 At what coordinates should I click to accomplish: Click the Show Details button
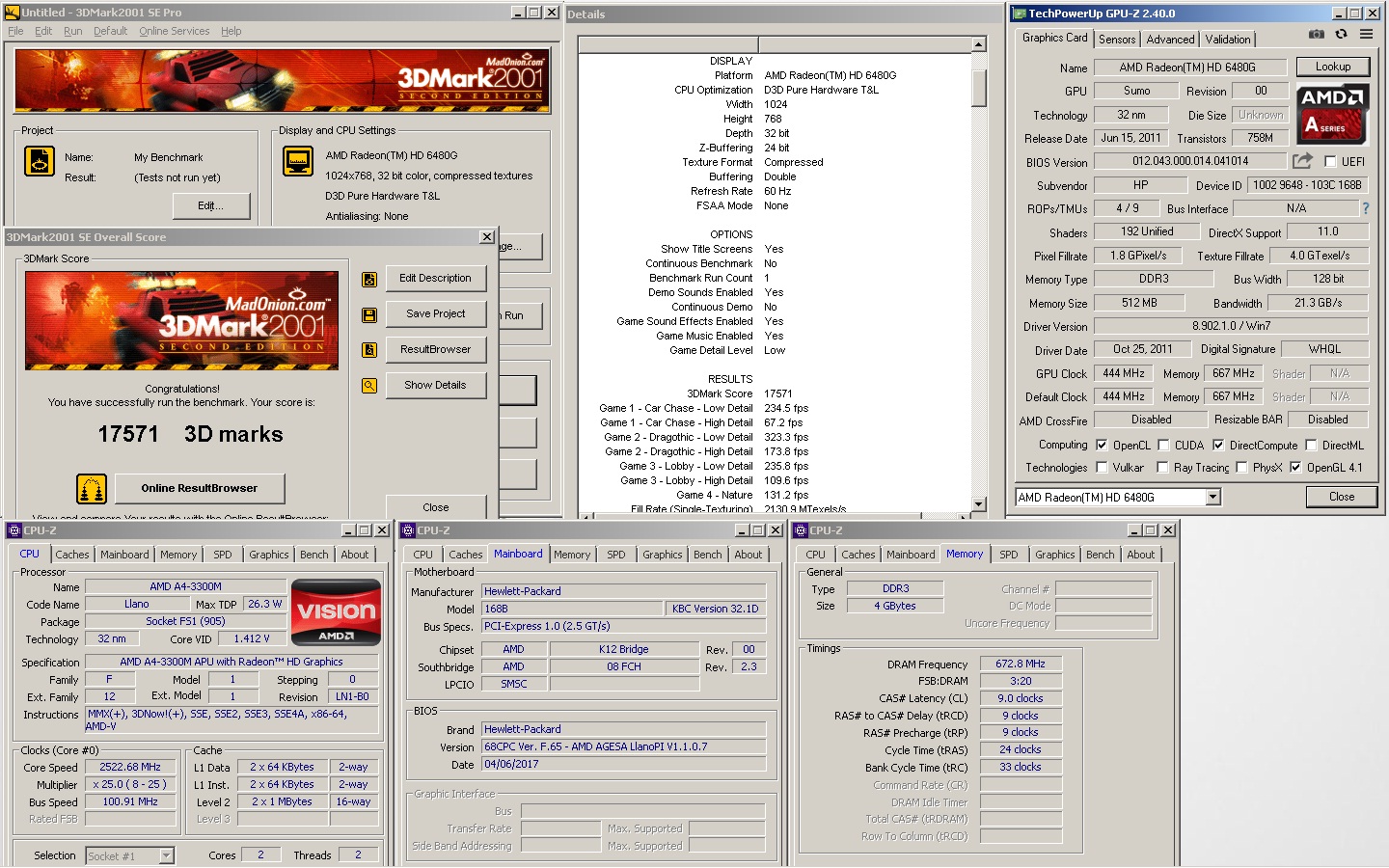point(436,386)
